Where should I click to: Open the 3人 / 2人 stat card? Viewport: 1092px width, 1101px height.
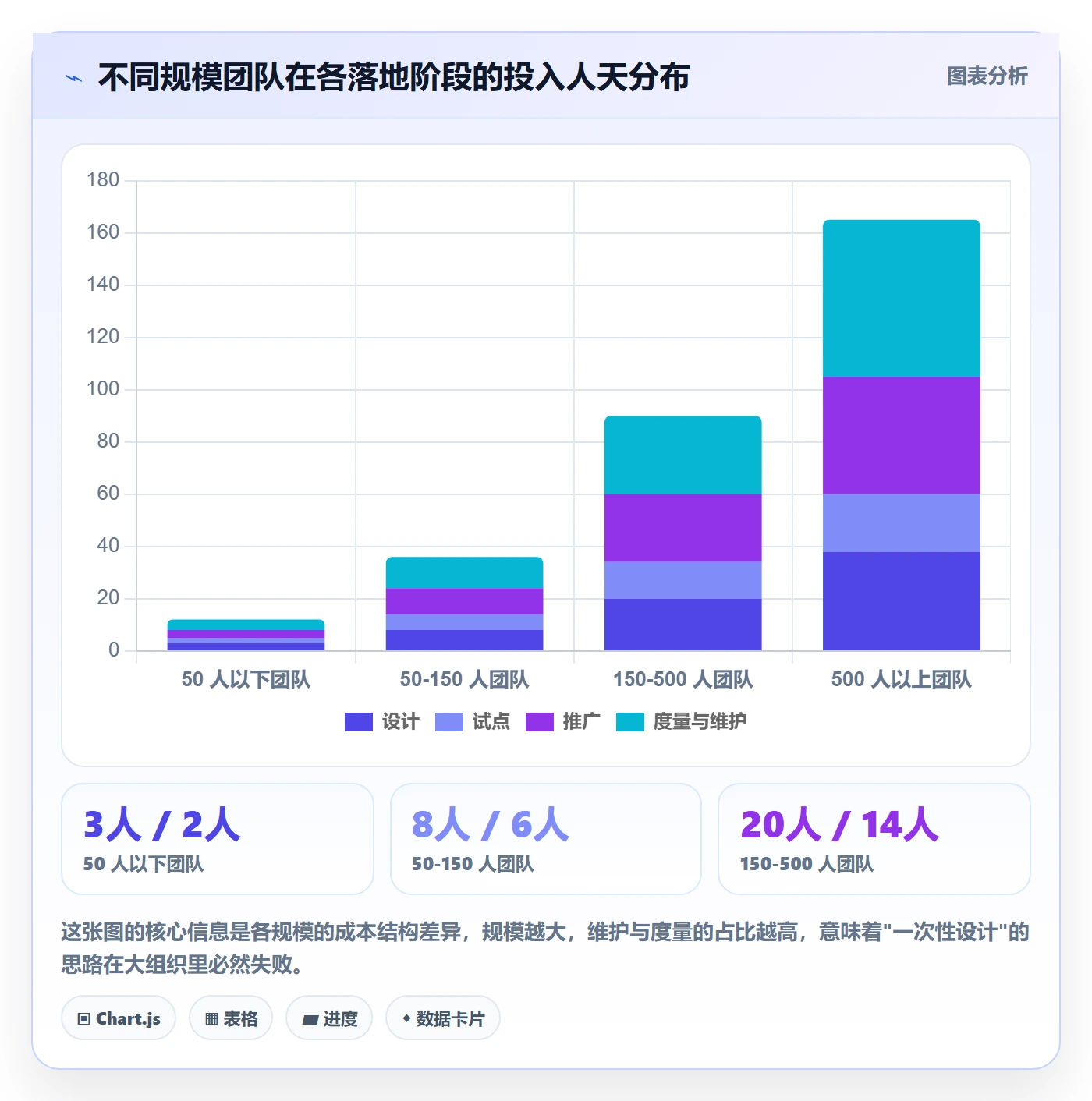[218, 839]
